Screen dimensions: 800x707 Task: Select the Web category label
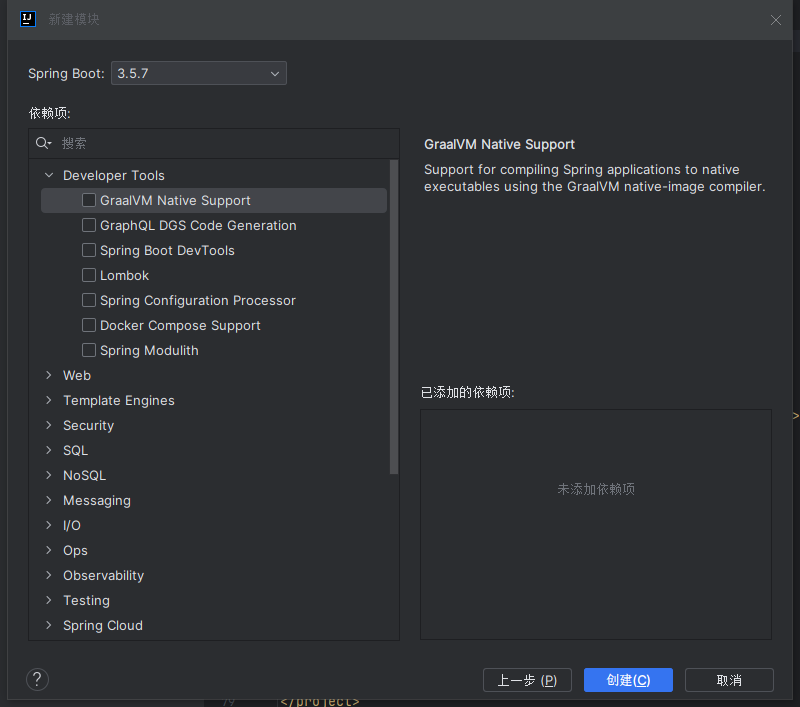pos(77,375)
